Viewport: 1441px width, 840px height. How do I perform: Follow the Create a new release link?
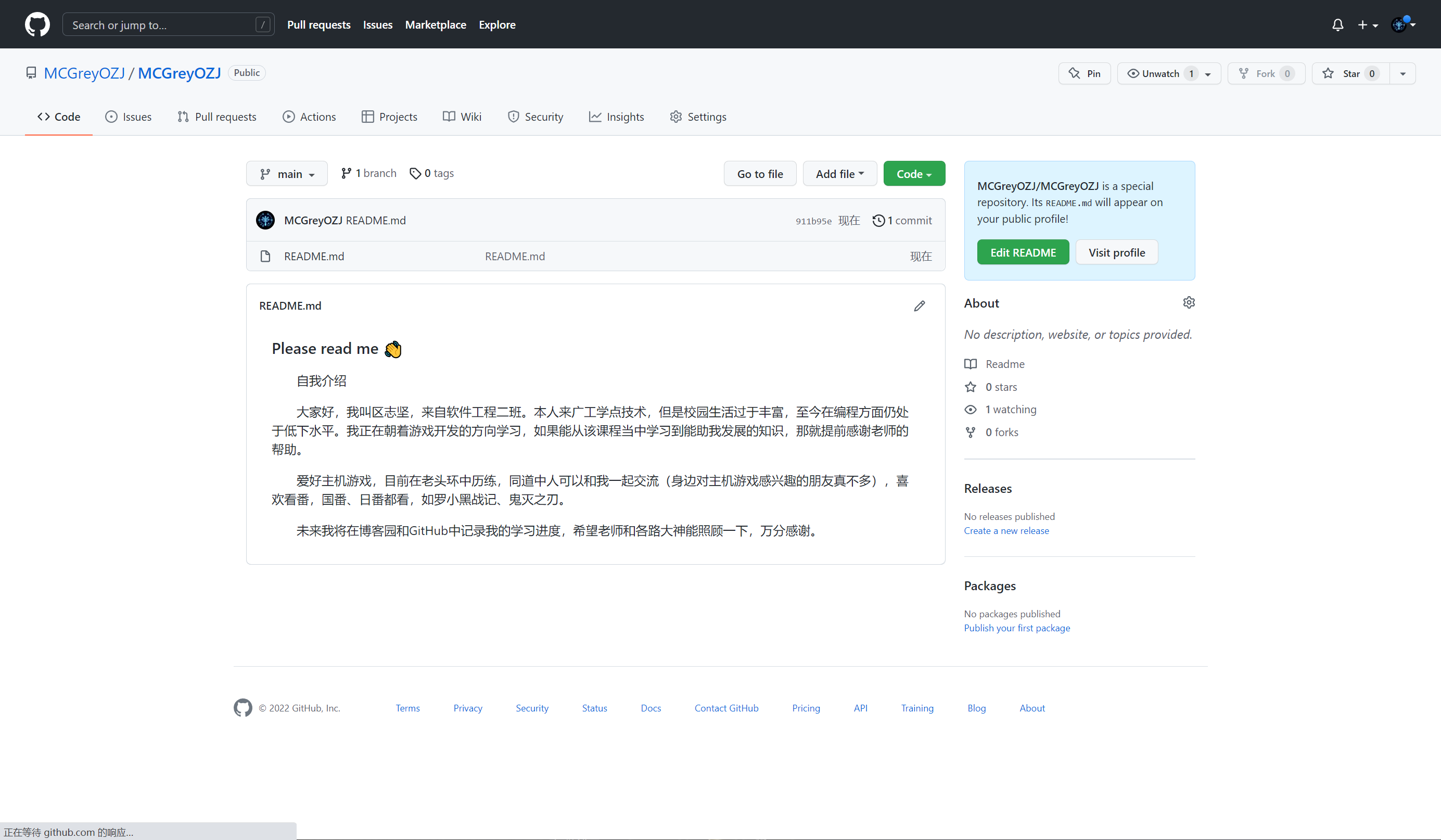[1006, 531]
